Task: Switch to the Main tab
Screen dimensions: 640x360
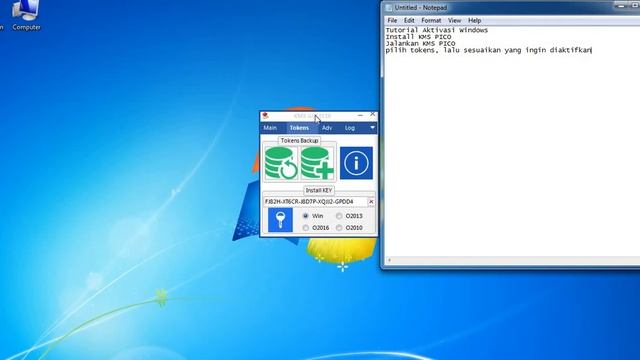Action: pyautogui.click(x=270, y=128)
